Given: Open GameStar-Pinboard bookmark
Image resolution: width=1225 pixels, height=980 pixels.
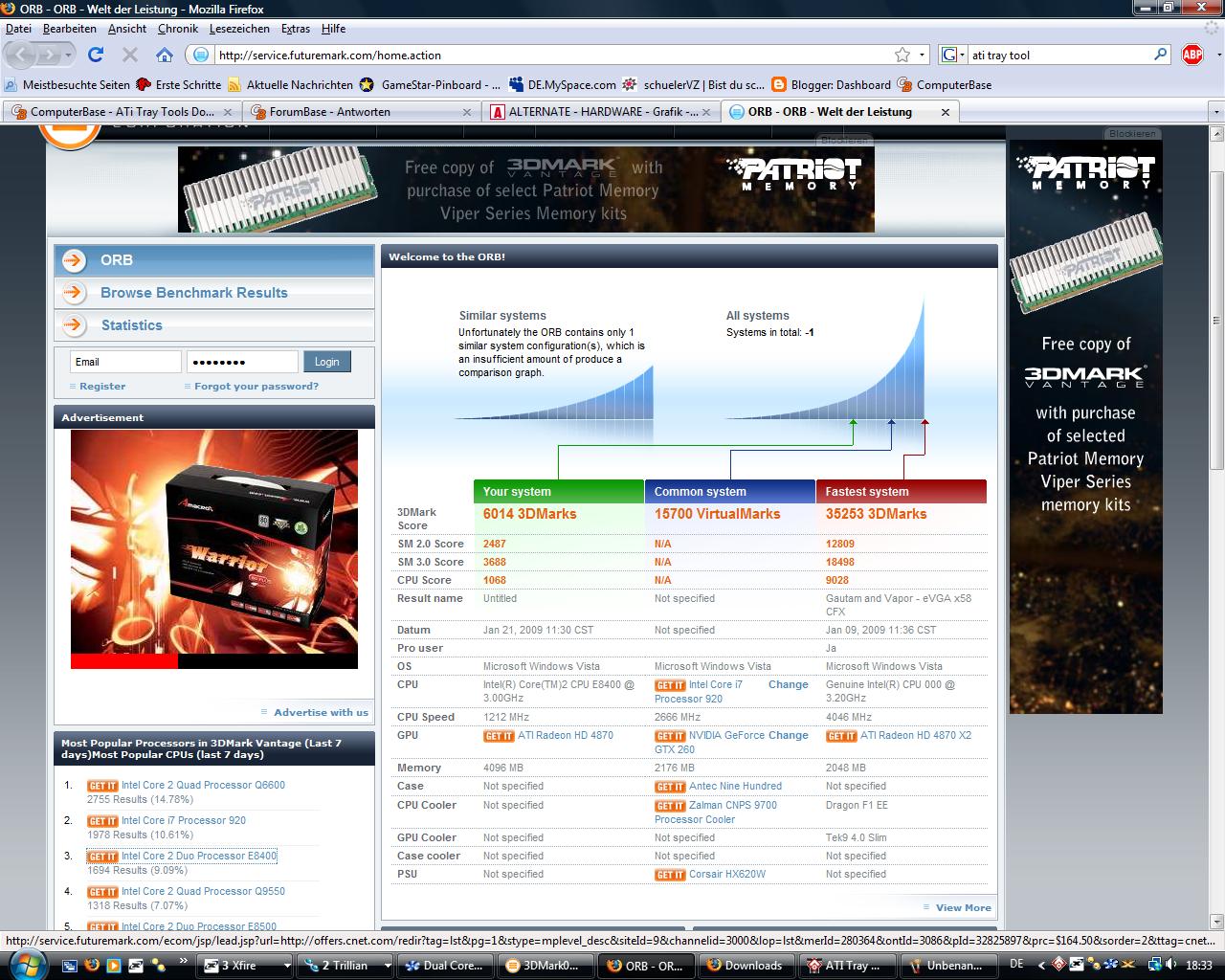Looking at the screenshot, I should (430, 84).
